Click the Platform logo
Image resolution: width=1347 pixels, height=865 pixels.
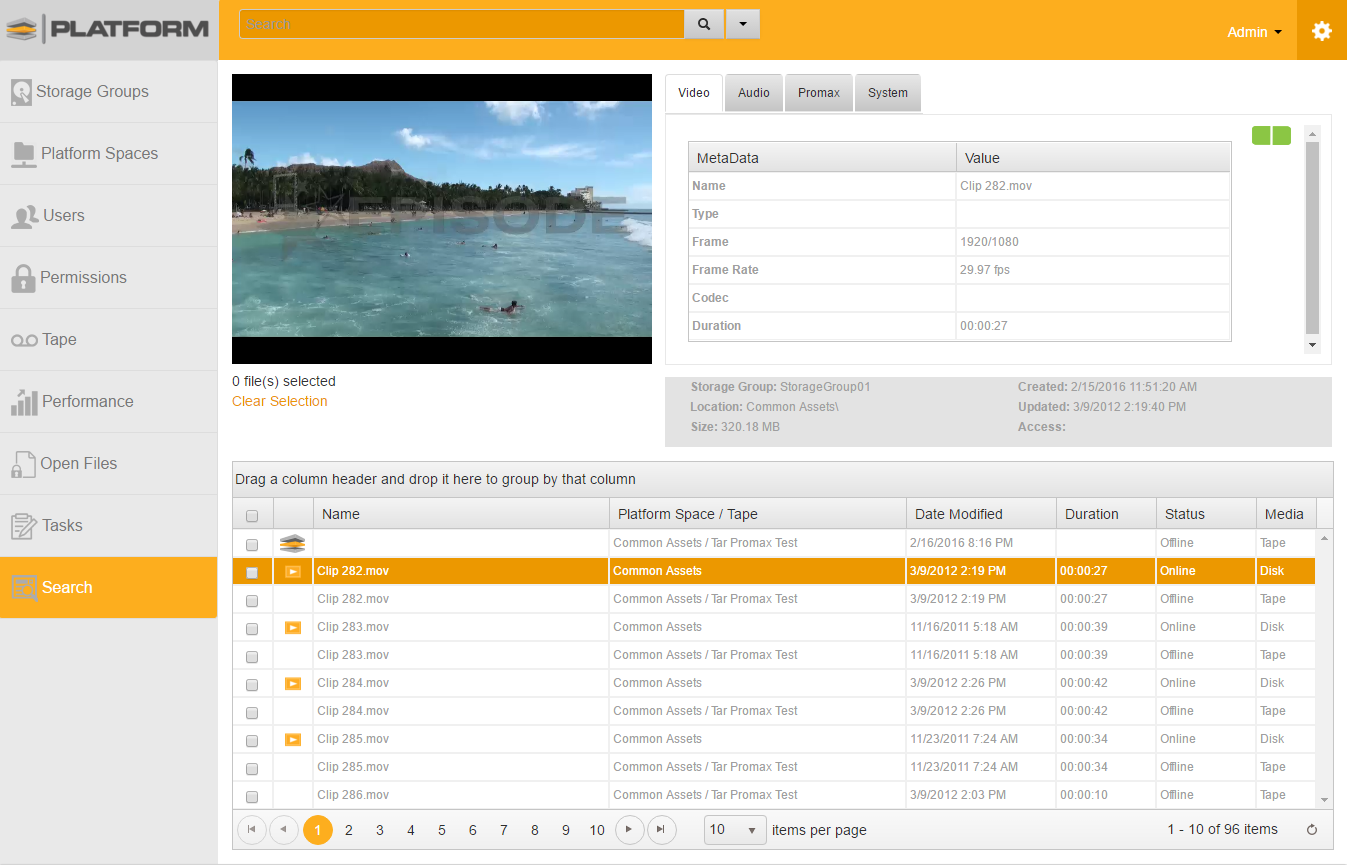[x=108, y=29]
